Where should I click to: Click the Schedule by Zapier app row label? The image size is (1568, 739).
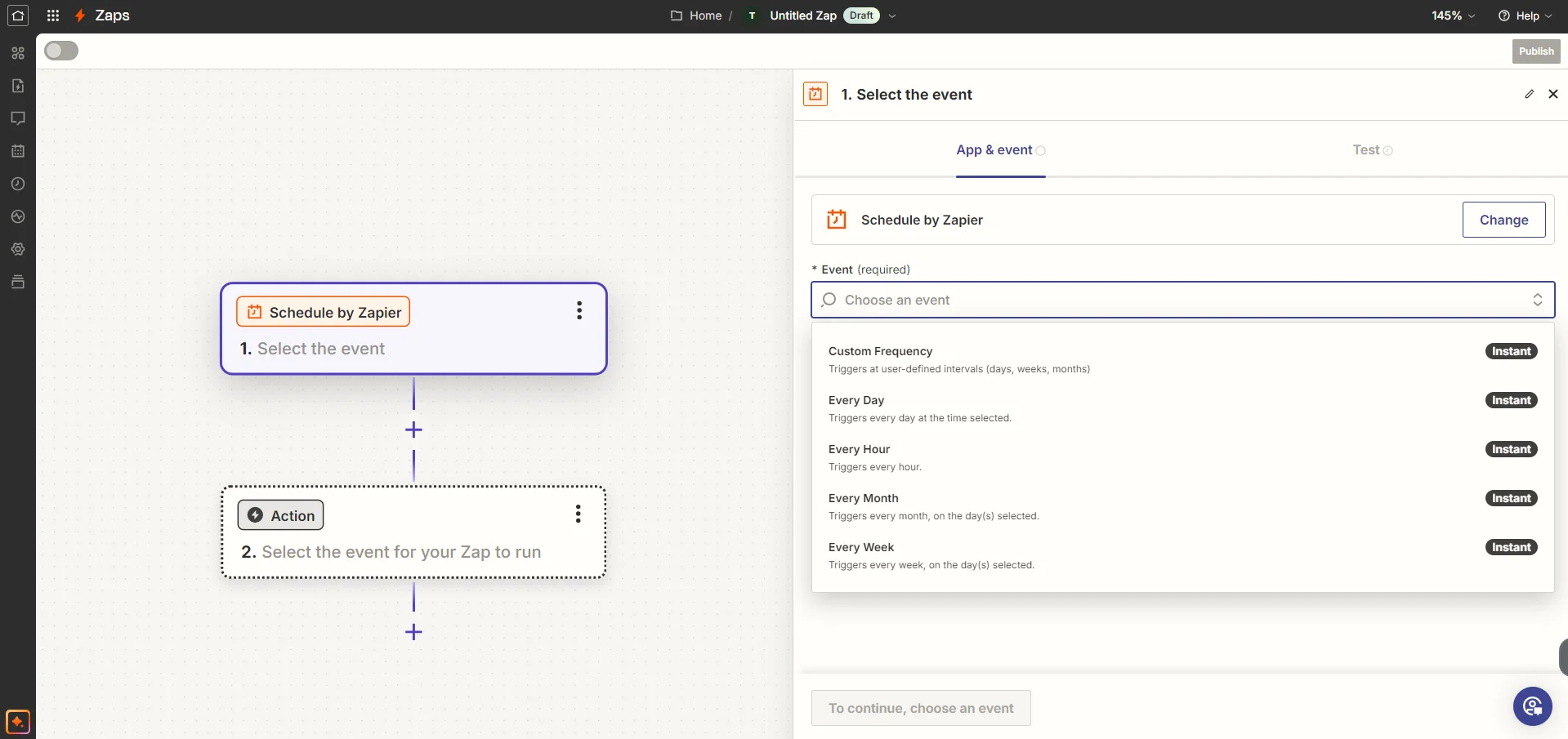pyautogui.click(x=922, y=220)
